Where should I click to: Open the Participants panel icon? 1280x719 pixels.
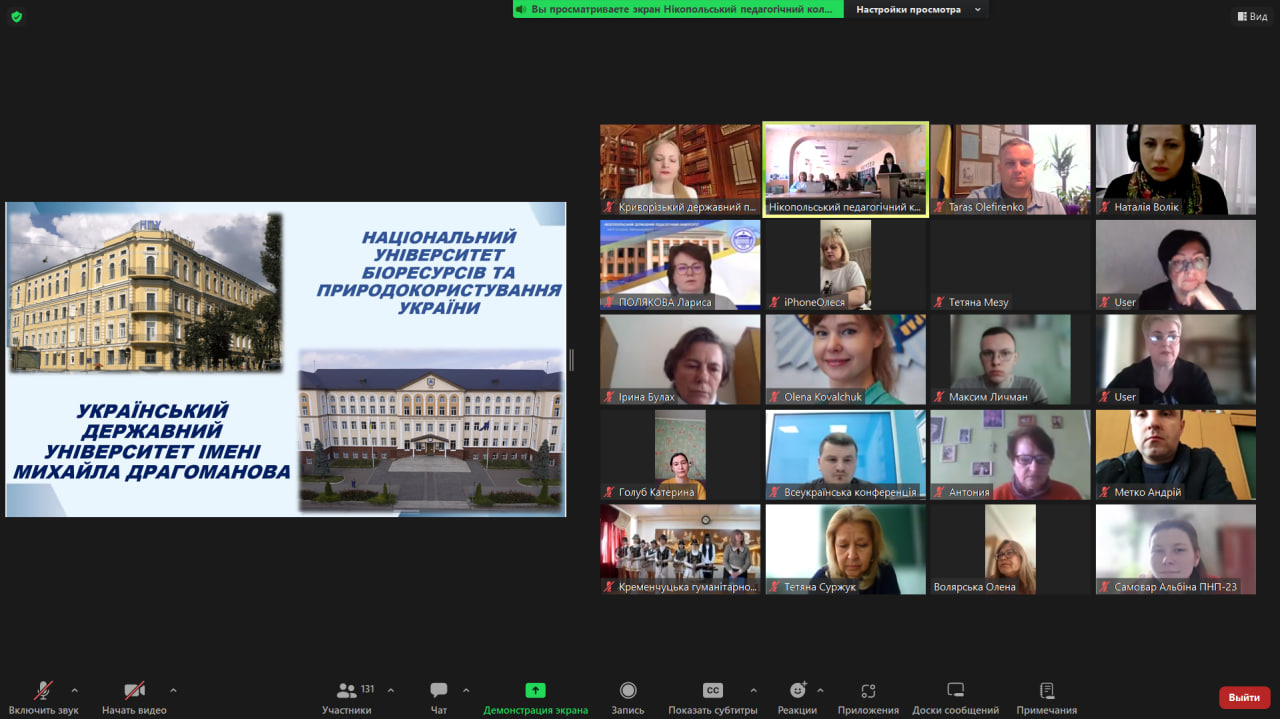click(x=347, y=690)
